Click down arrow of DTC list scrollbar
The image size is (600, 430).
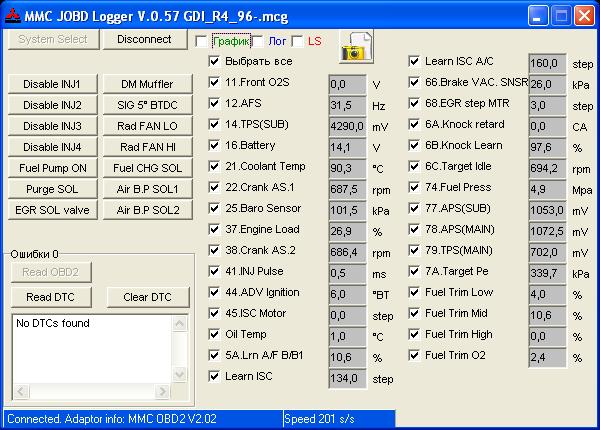pyautogui.click(x=179, y=374)
